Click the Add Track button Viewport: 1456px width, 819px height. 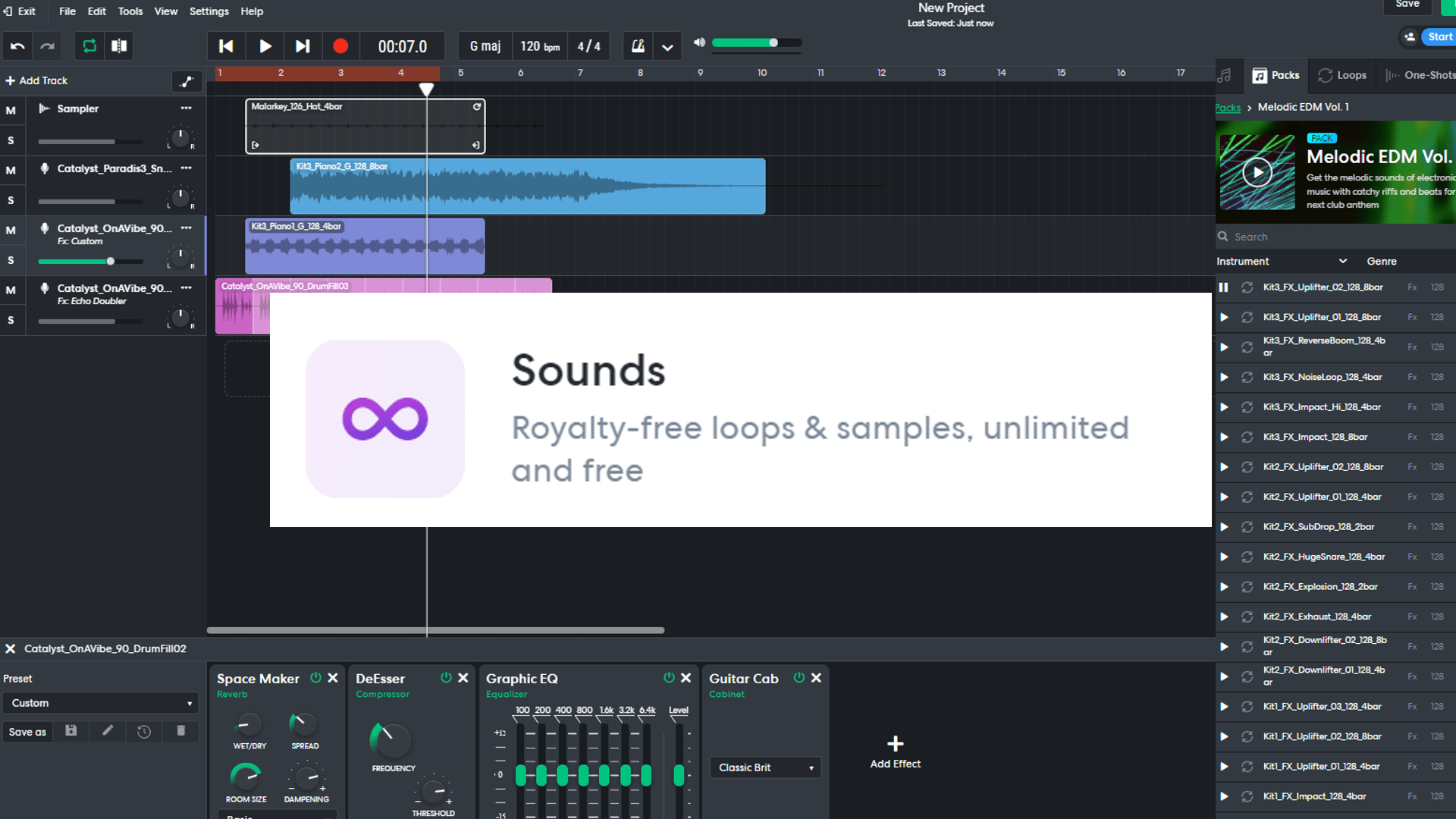point(36,80)
